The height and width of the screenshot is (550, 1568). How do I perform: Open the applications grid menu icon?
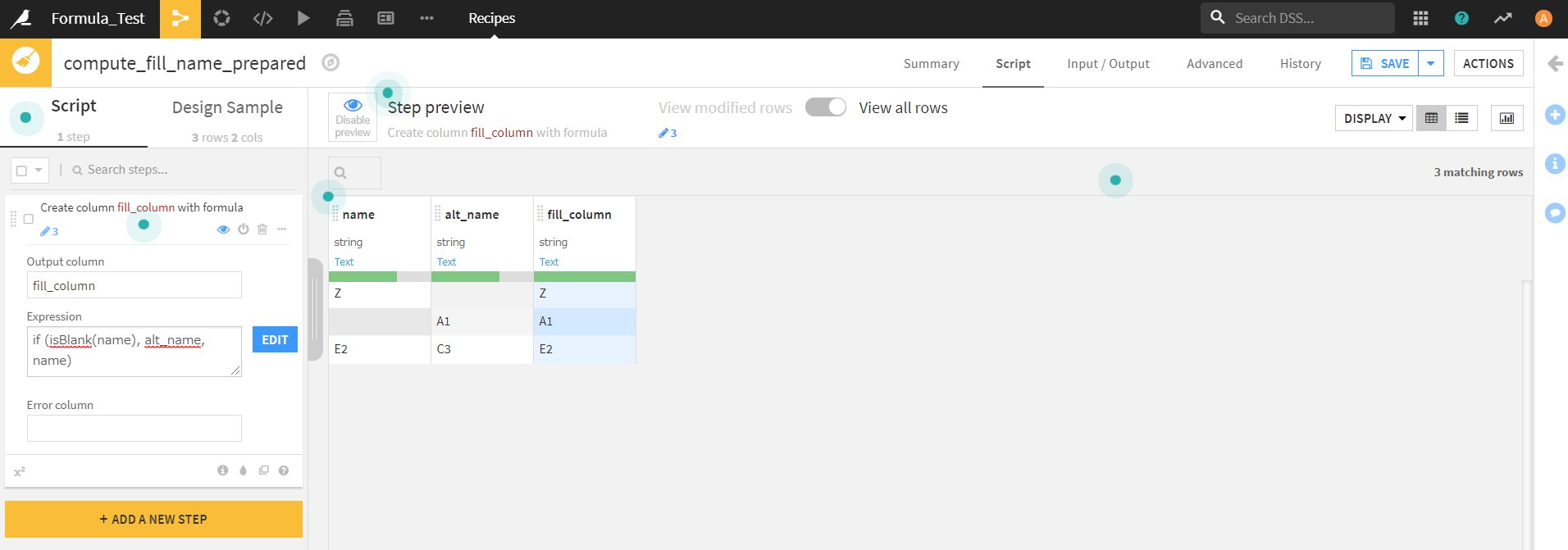[x=1420, y=18]
